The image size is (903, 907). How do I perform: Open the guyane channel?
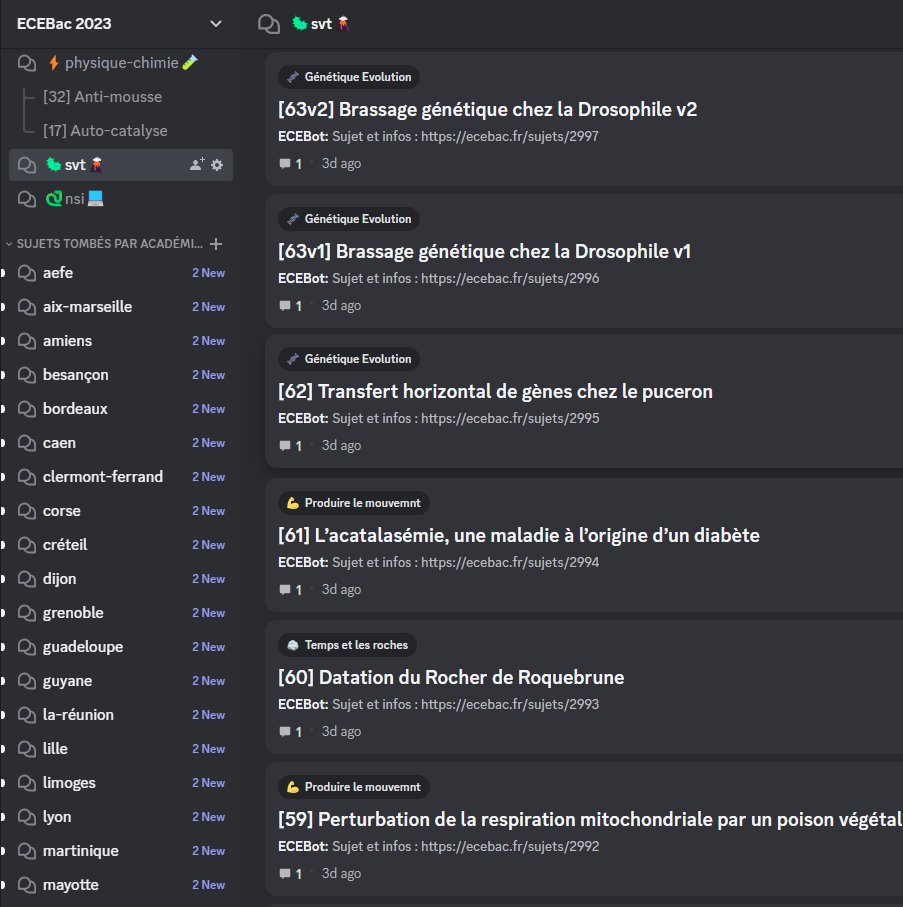tap(121, 681)
